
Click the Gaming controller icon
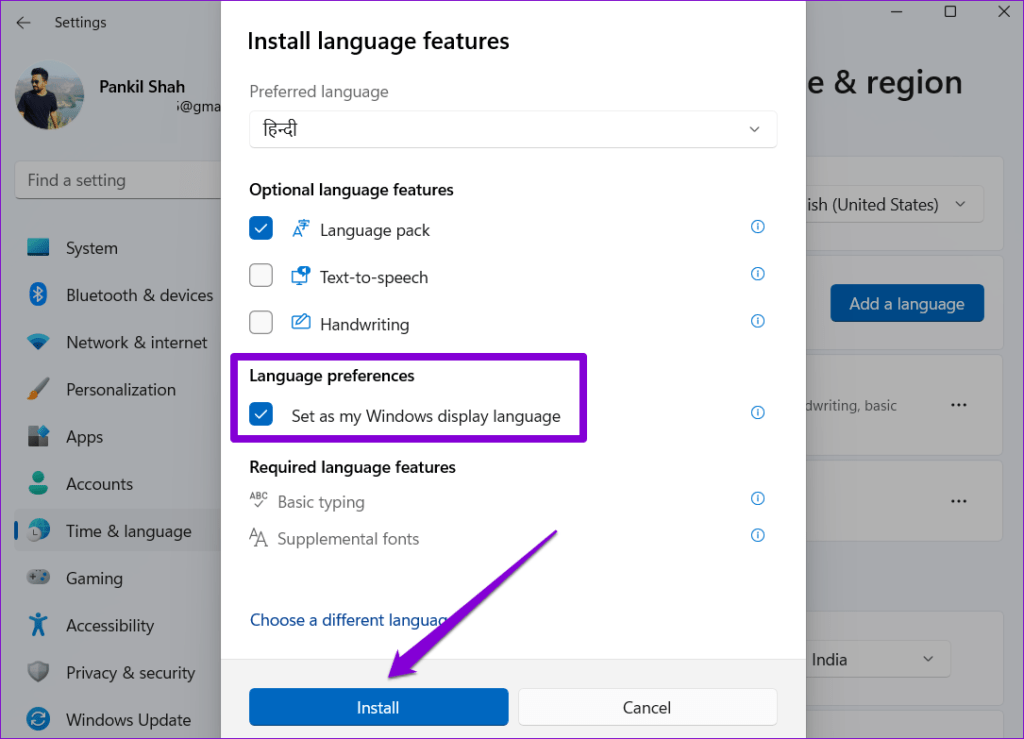[x=36, y=578]
